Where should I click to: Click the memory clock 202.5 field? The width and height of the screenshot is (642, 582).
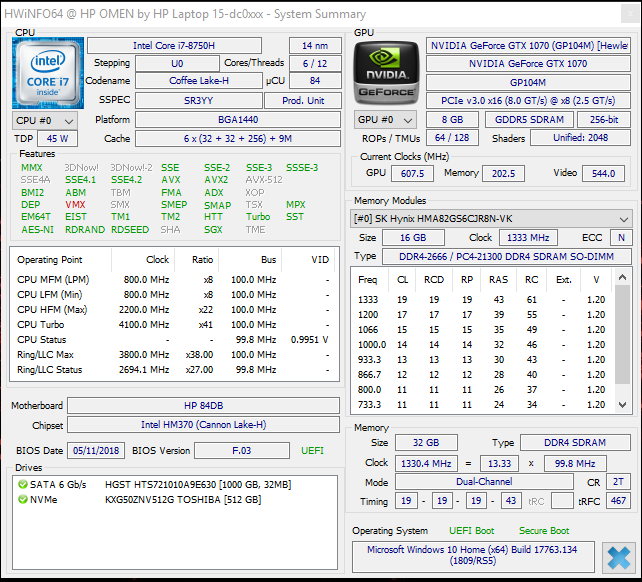click(x=503, y=174)
